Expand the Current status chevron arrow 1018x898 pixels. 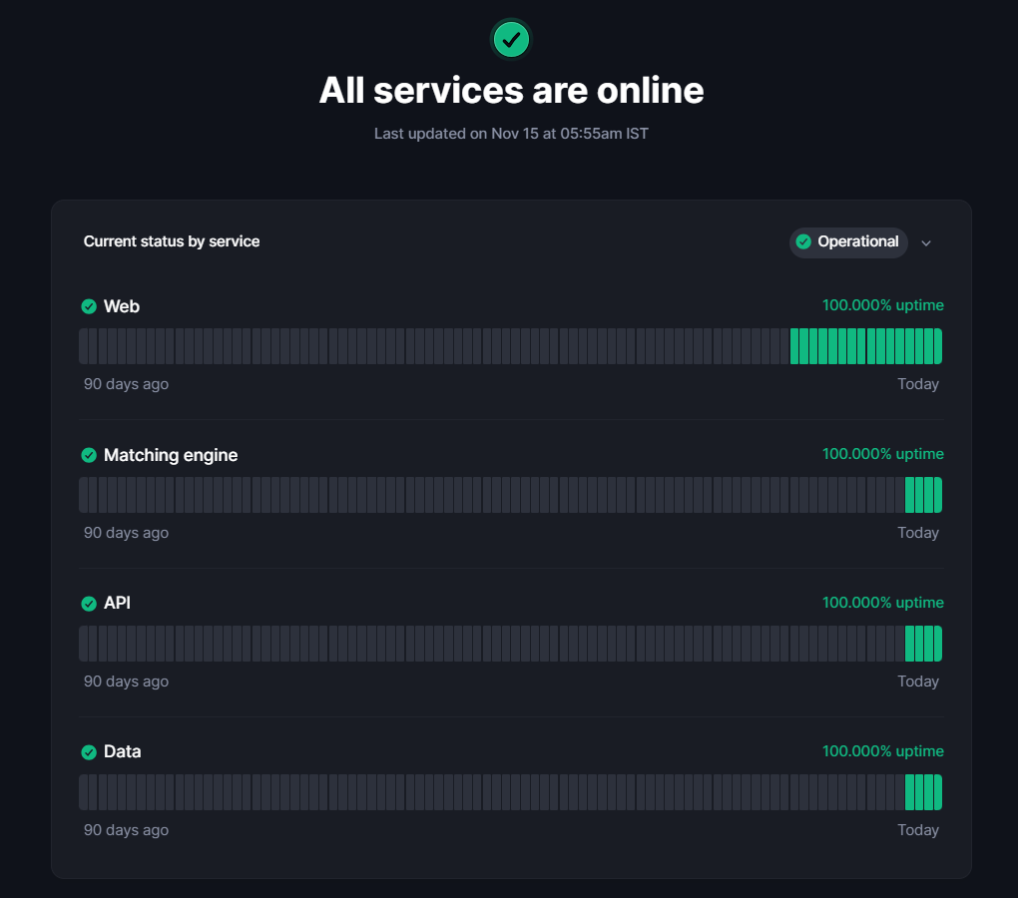tap(926, 243)
